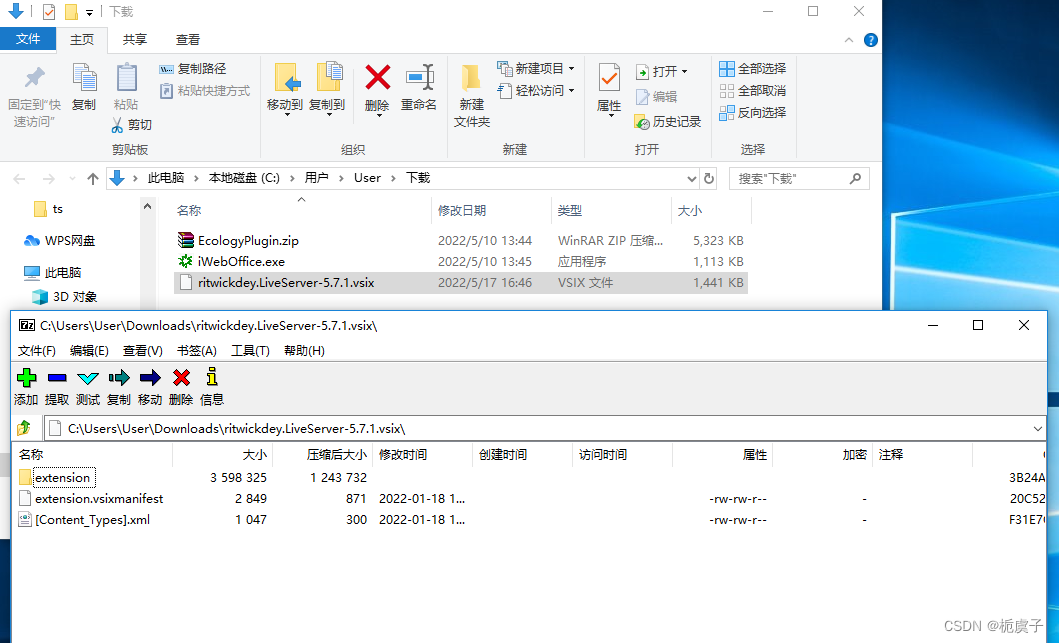
Task: Switch to Share (共享) ribbon tab
Action: point(134,39)
